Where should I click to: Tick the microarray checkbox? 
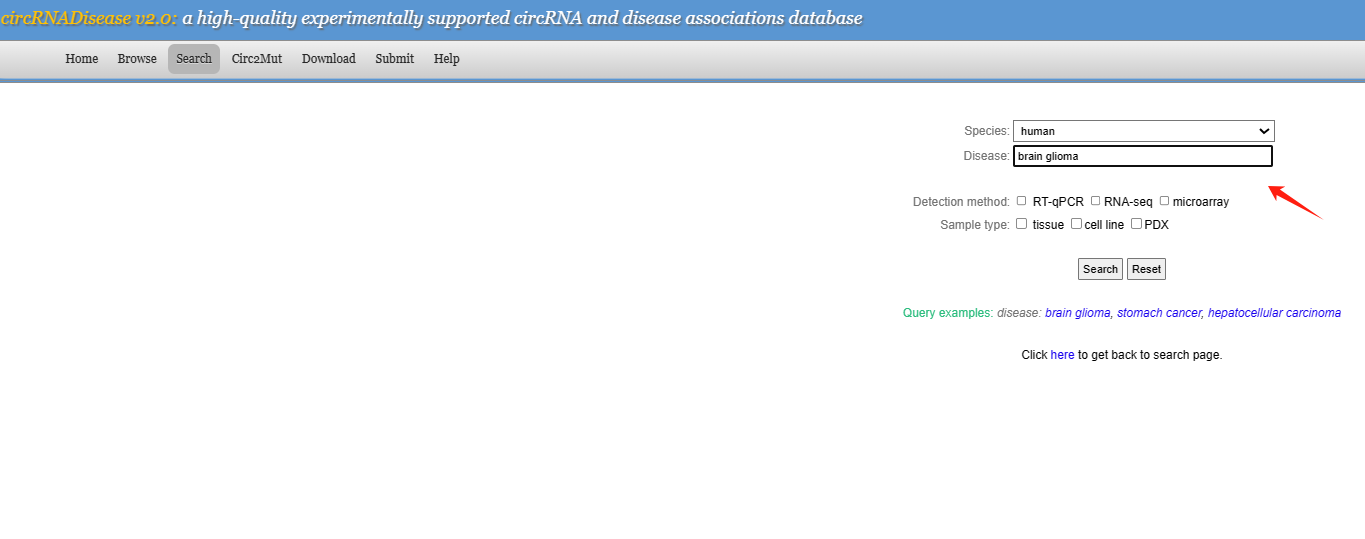[1165, 201]
